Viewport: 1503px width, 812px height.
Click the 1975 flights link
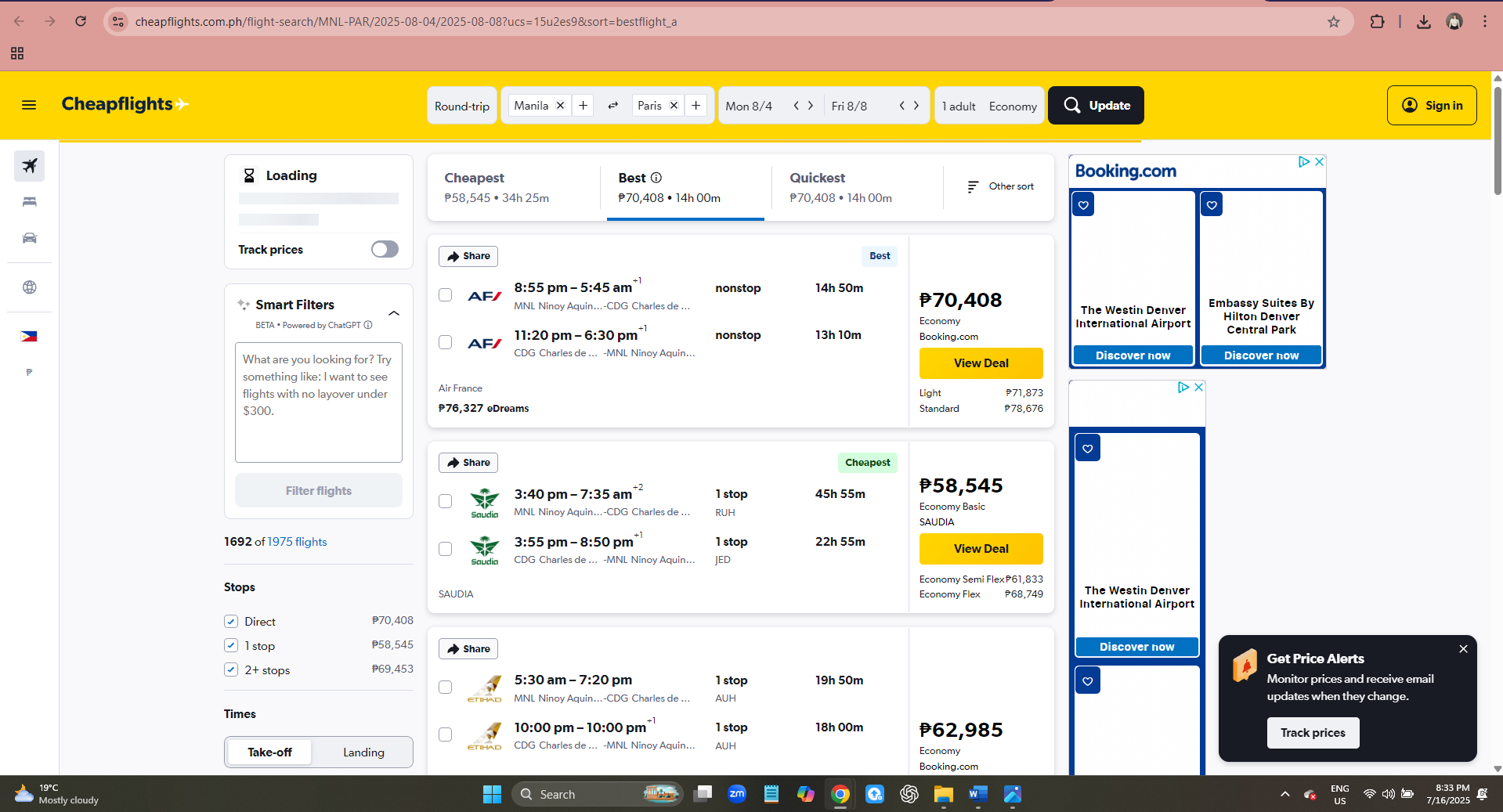pyautogui.click(x=297, y=542)
